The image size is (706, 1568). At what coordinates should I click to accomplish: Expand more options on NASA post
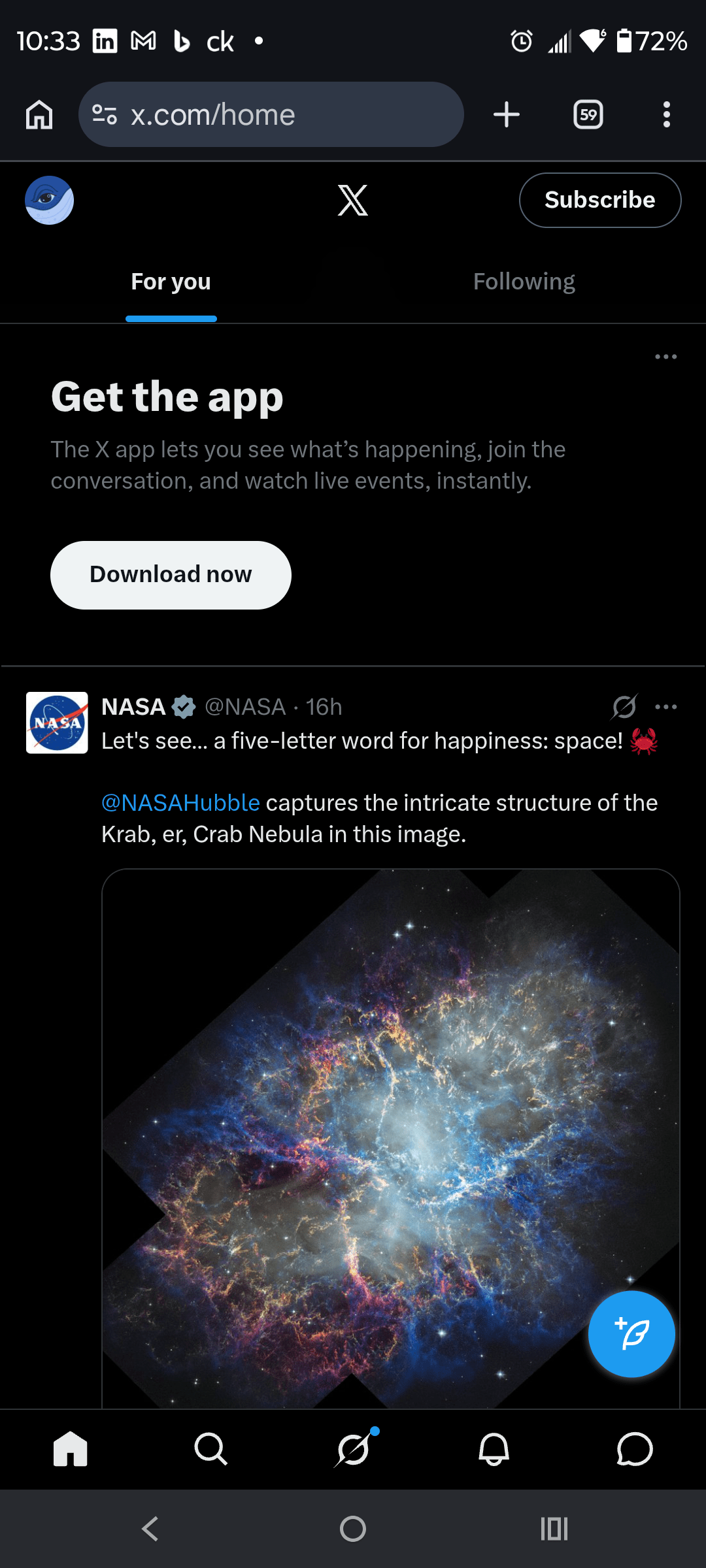click(x=665, y=706)
